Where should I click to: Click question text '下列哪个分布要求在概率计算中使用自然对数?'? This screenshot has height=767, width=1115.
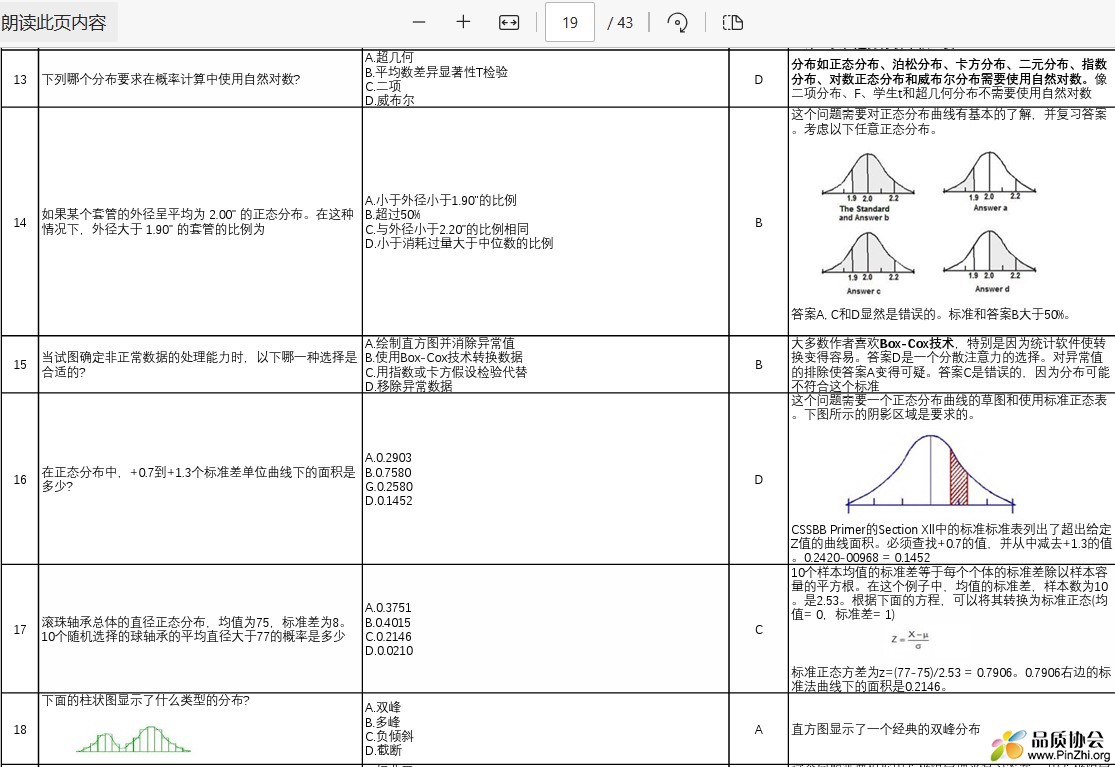pos(171,79)
